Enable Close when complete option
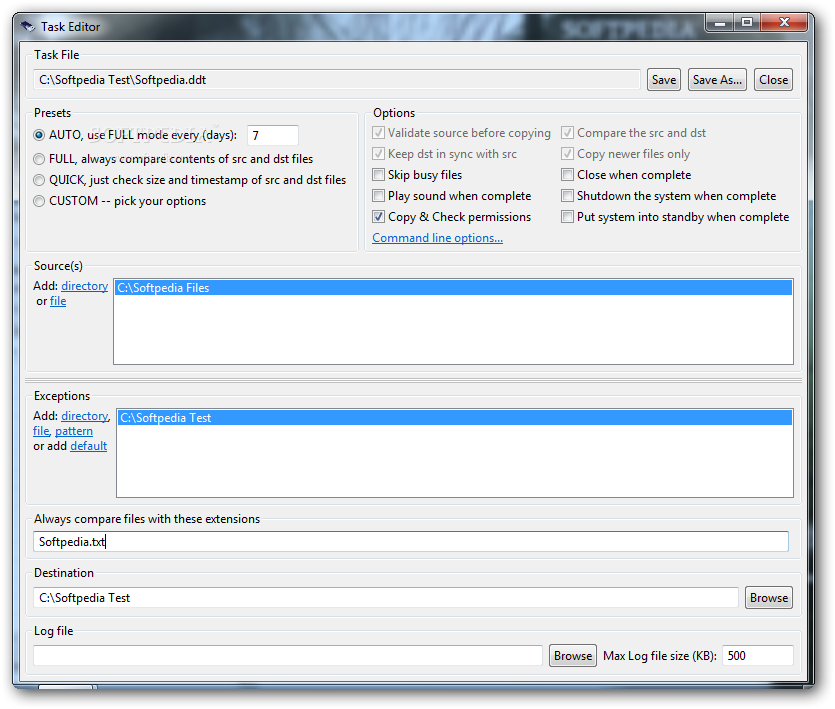The width and height of the screenshot is (835, 709). tap(568, 175)
